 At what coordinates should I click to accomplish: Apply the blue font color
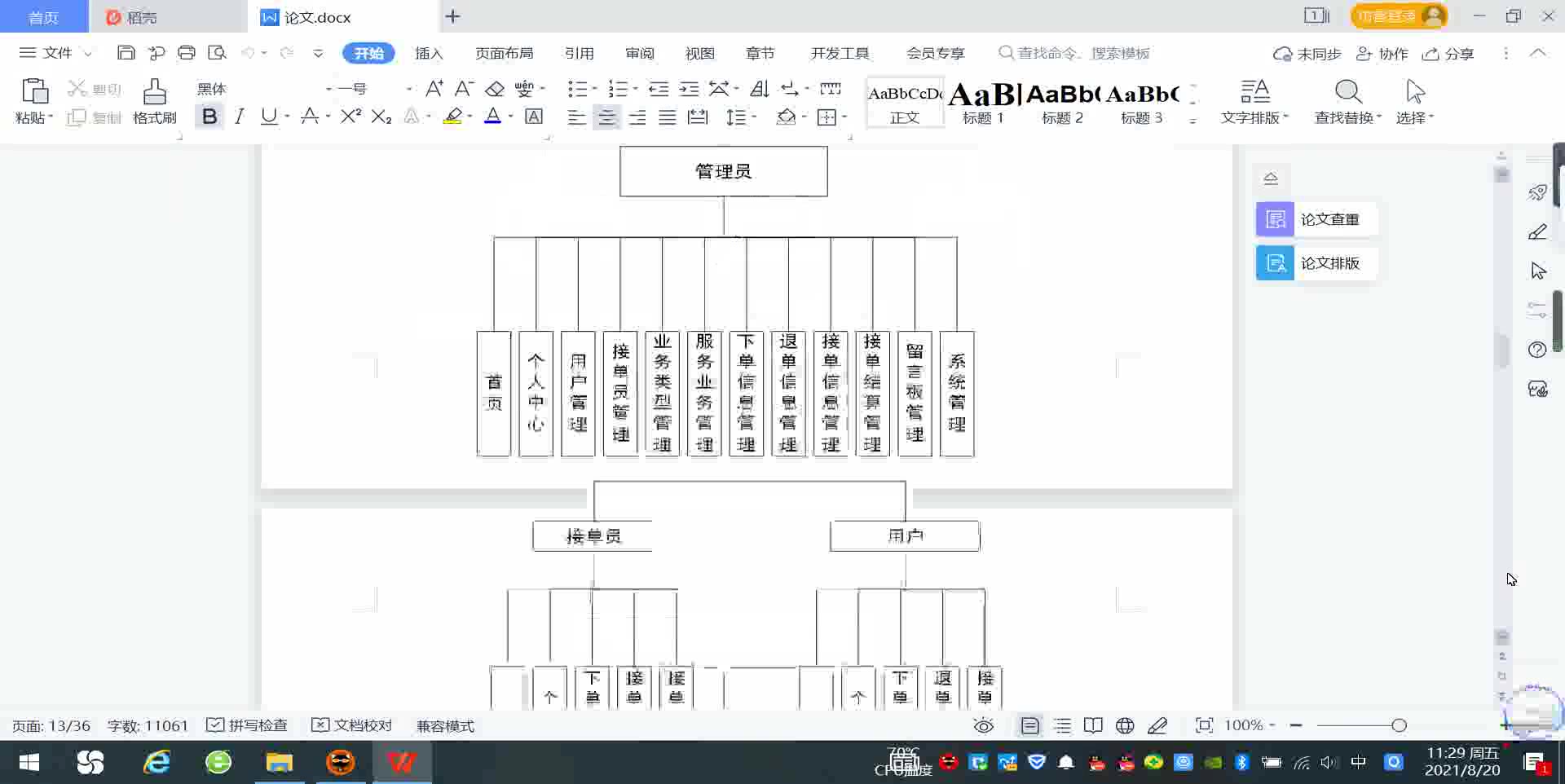[493, 117]
